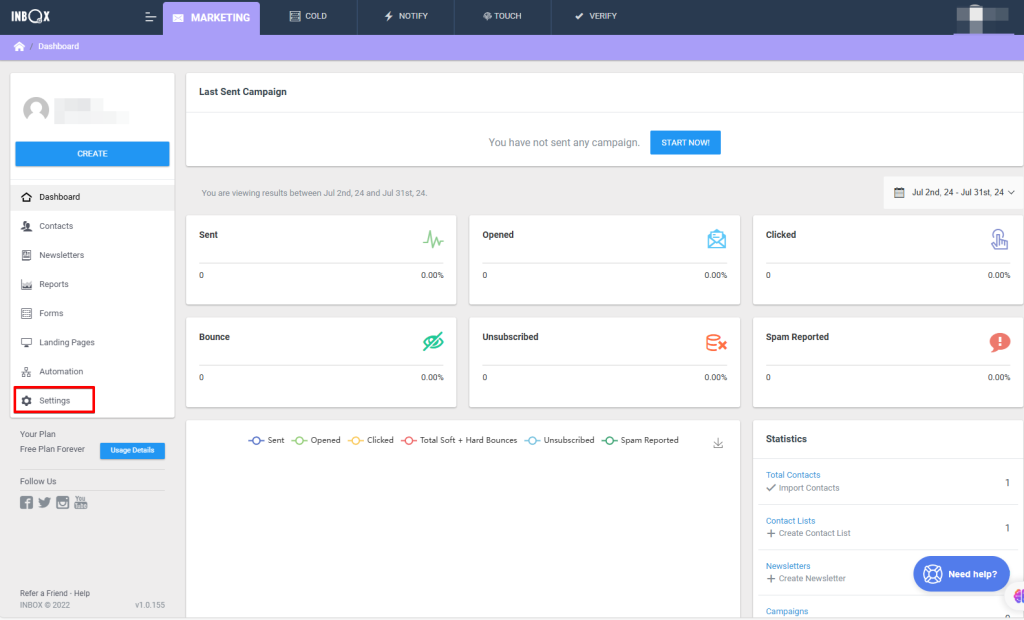This screenshot has width=1024, height=620.
Task: Toggle the Unsubscribed legend color marker
Action: pos(533,440)
